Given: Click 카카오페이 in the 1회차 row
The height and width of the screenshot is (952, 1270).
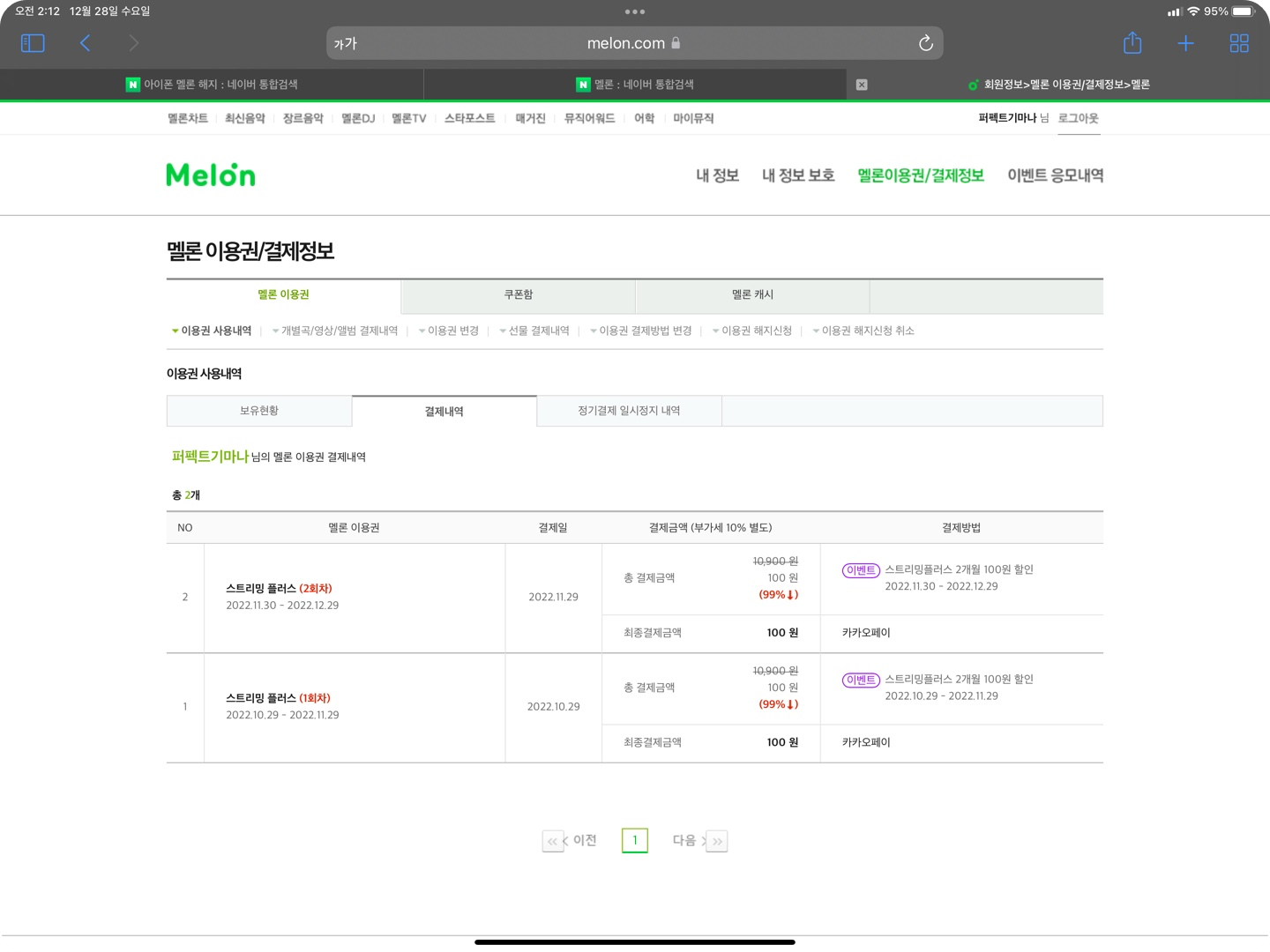Looking at the screenshot, I should [866, 742].
